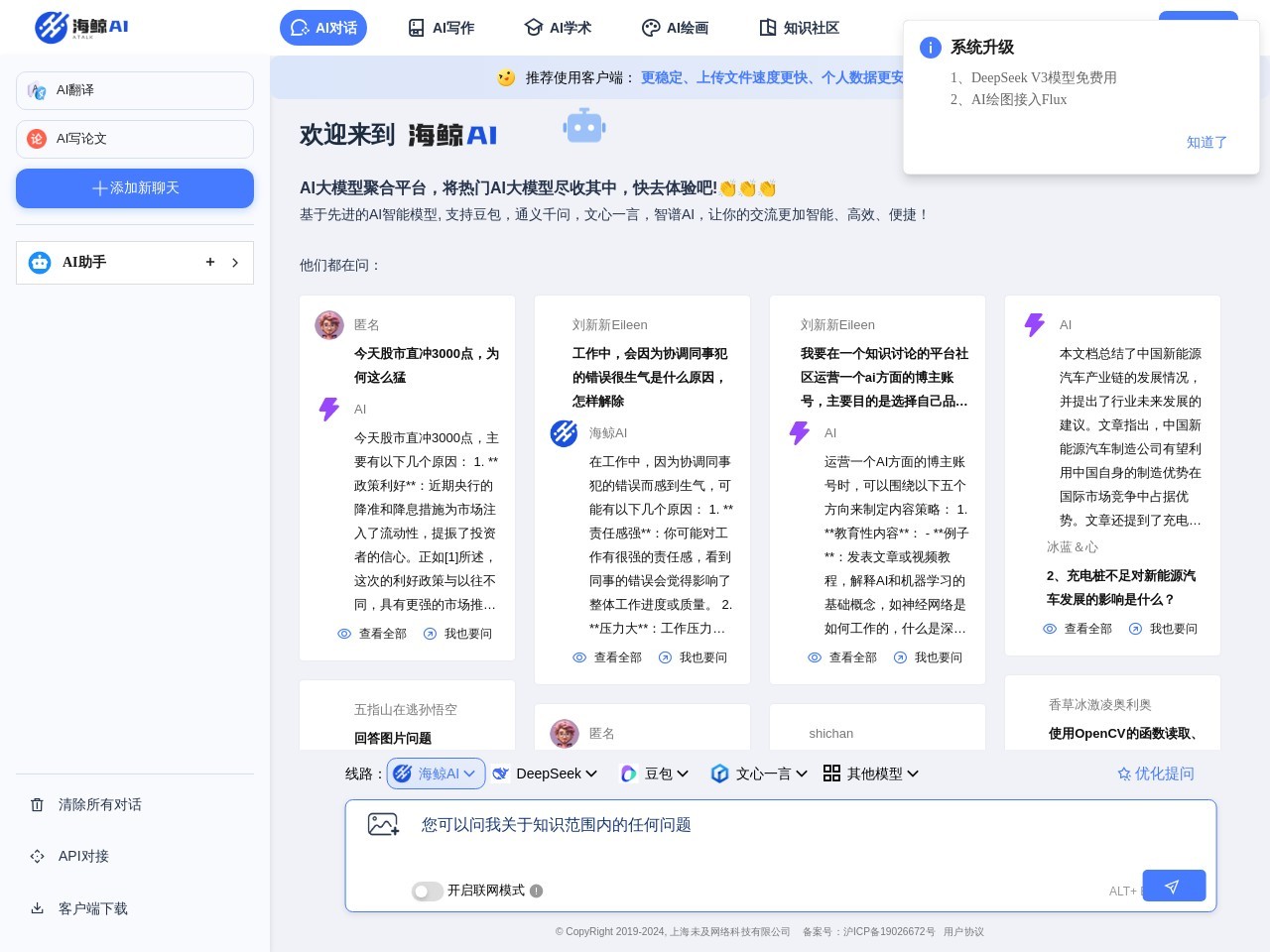Click the anonymous avatar on the 今天股市 card
The height and width of the screenshot is (952, 1270).
tap(329, 325)
